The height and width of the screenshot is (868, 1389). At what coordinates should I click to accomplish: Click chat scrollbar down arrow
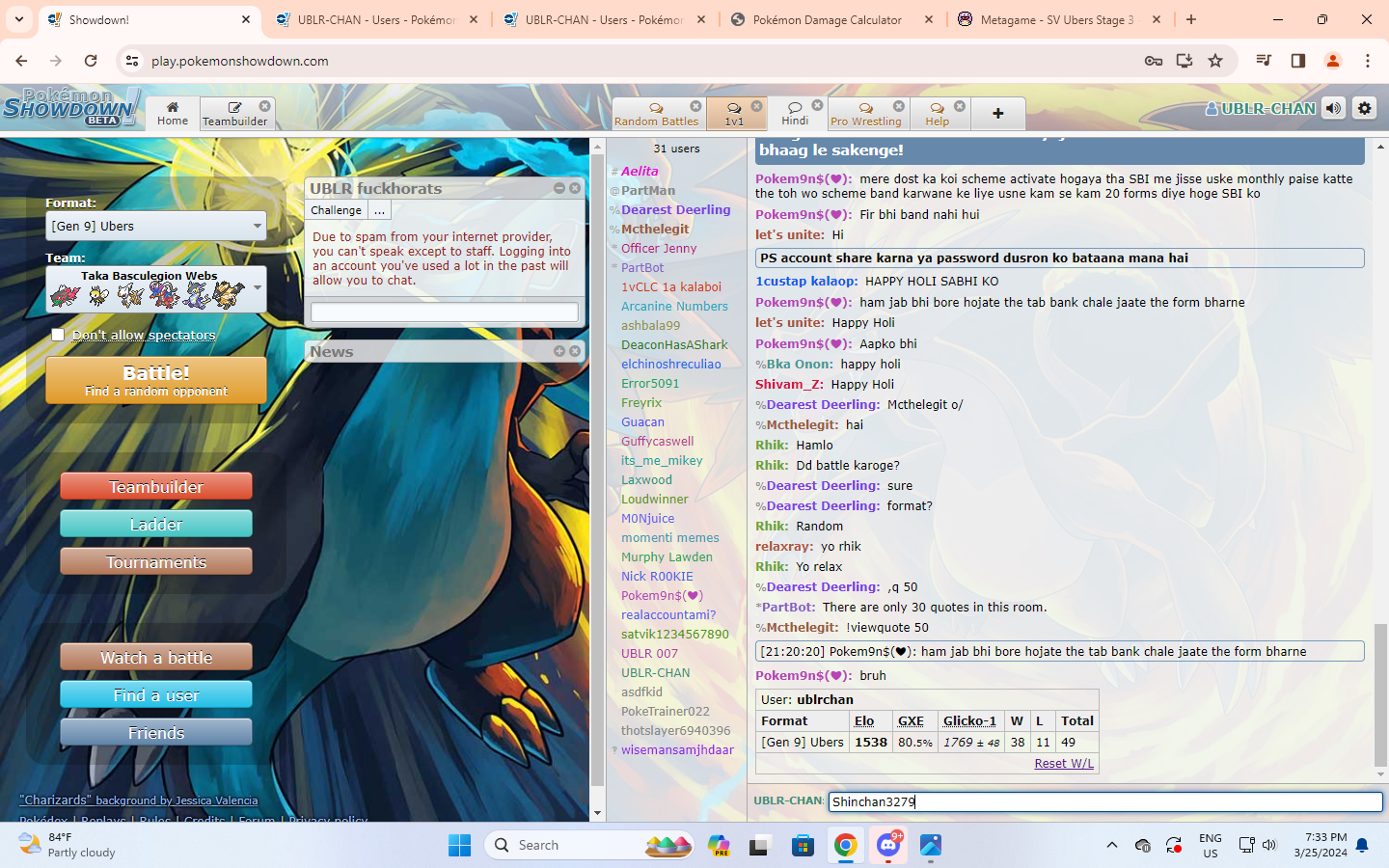(1381, 774)
